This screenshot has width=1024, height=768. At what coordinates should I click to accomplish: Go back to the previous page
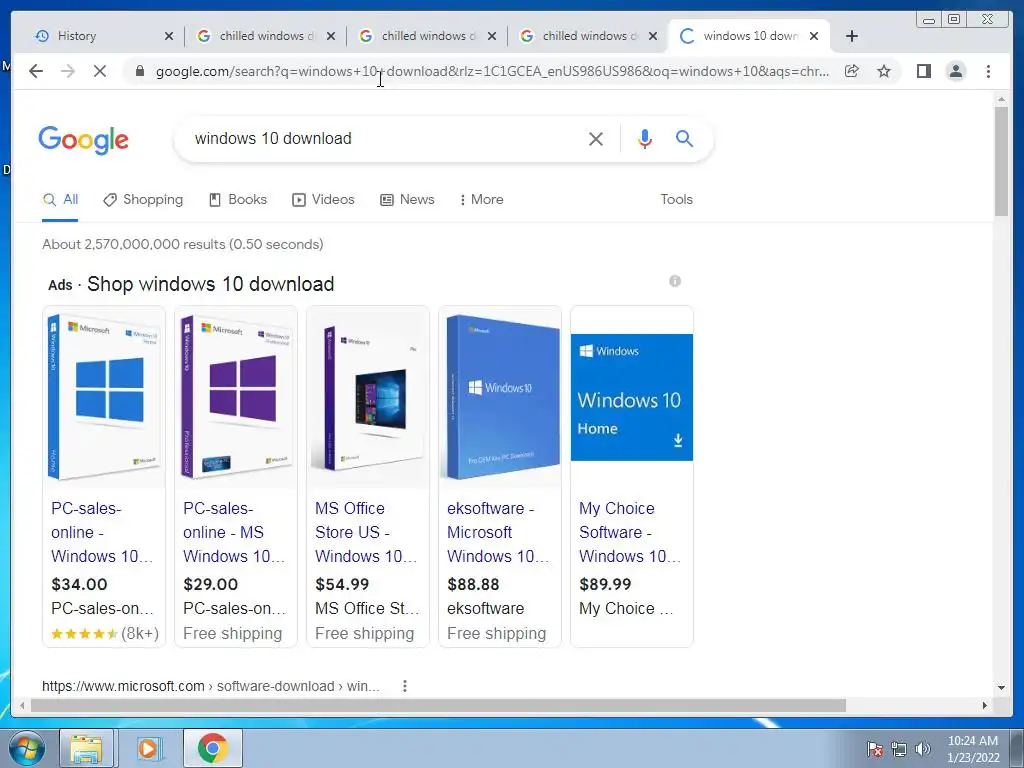click(x=36, y=71)
